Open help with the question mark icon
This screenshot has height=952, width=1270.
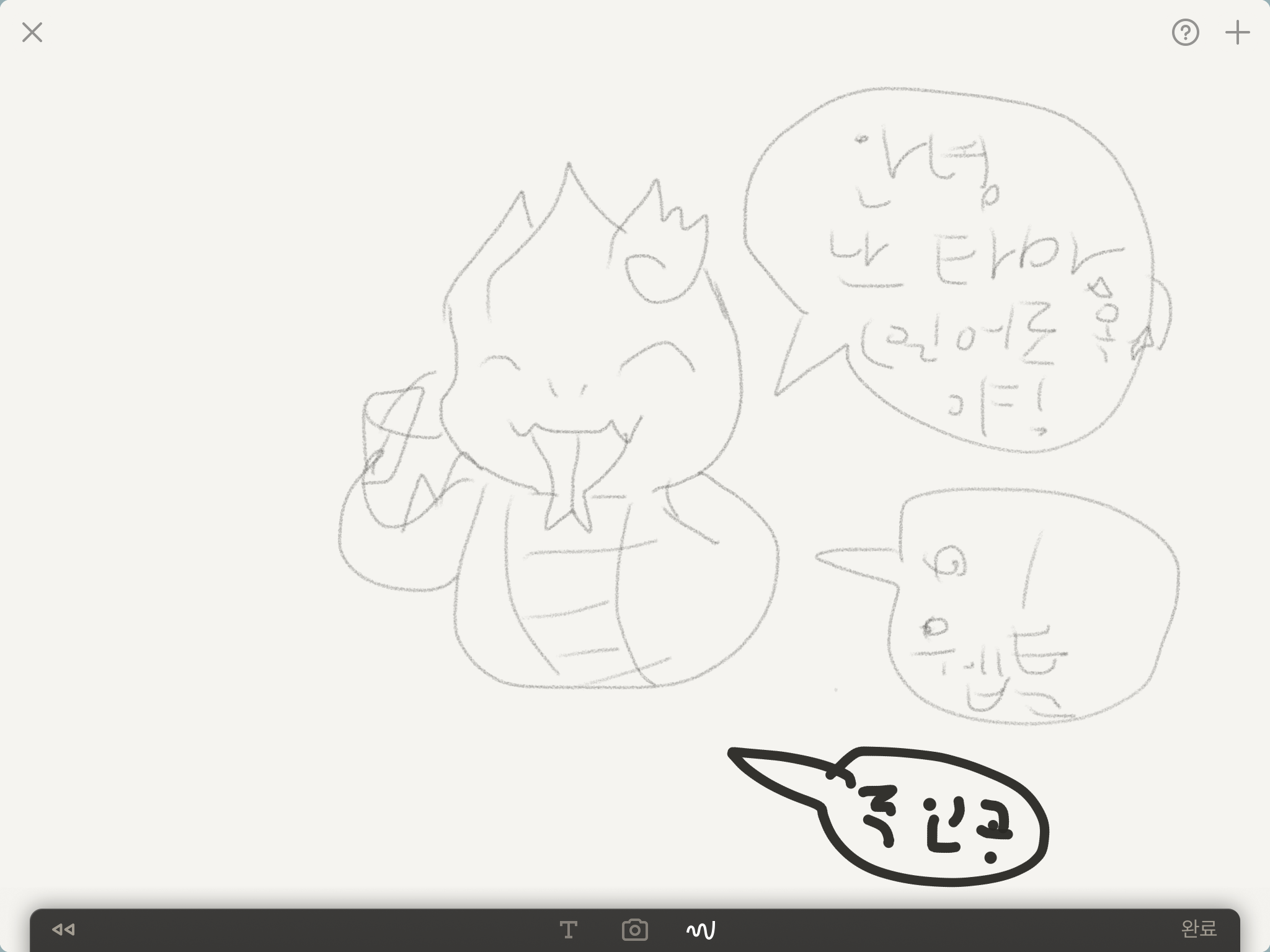click(x=1185, y=32)
